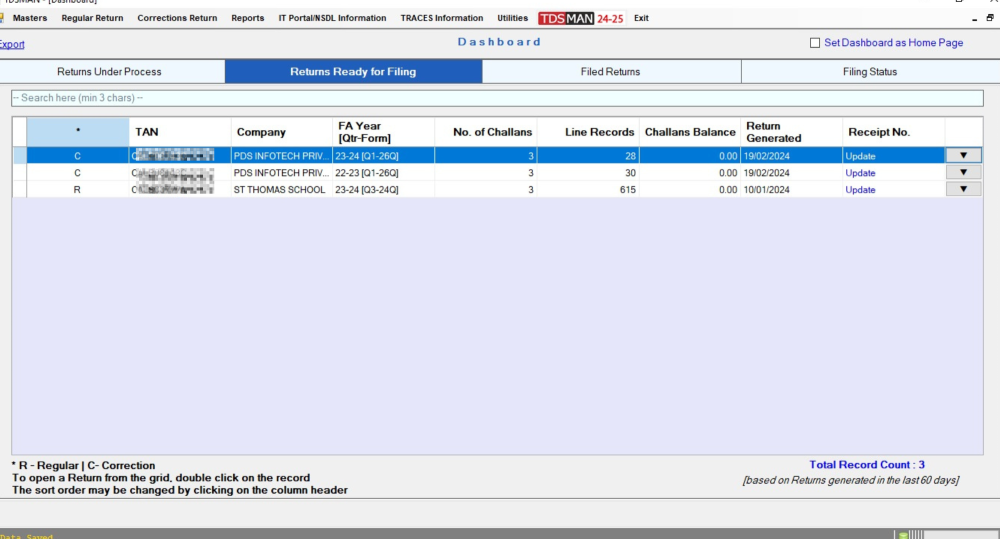Image resolution: width=1000 pixels, height=539 pixels.
Task: Sort by No. of Challans header
Action: (x=485, y=132)
